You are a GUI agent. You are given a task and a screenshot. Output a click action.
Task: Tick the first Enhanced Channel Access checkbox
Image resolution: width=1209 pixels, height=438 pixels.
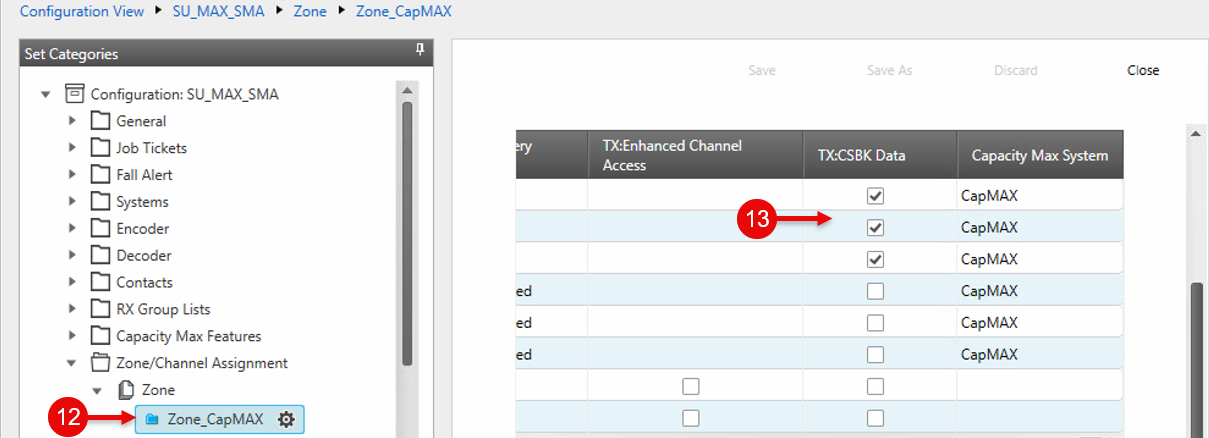(x=690, y=387)
